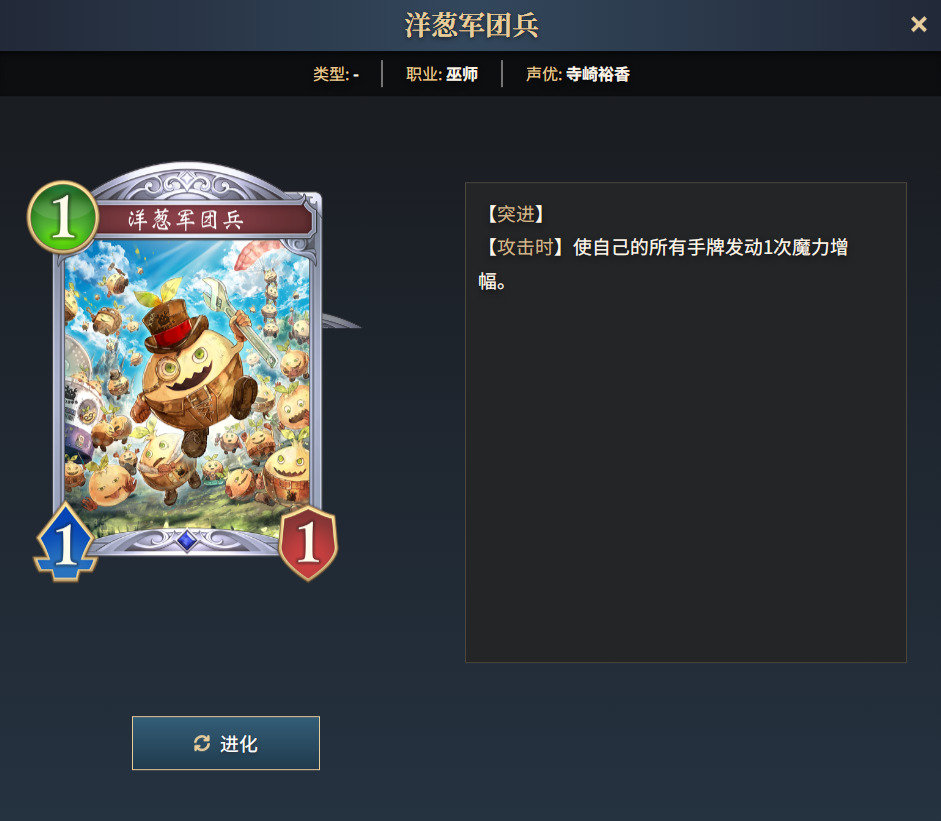Click the 突进 keyword in description

coord(516,214)
